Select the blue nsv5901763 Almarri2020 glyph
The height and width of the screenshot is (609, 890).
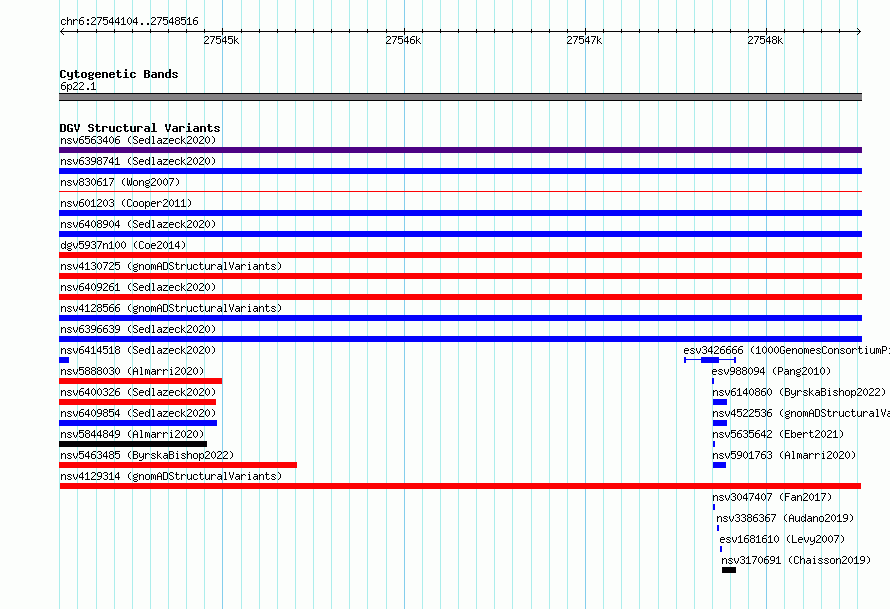(x=719, y=465)
